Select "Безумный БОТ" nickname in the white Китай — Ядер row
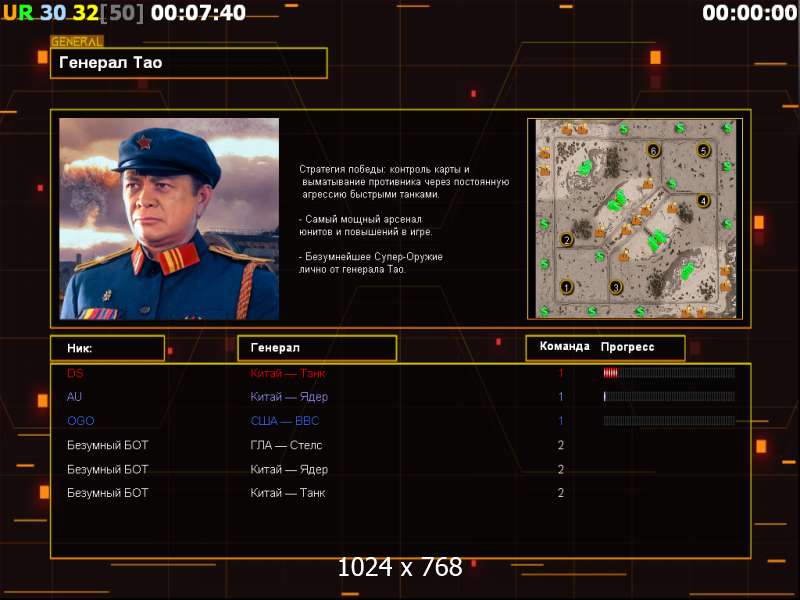The image size is (800, 600). pos(108,469)
